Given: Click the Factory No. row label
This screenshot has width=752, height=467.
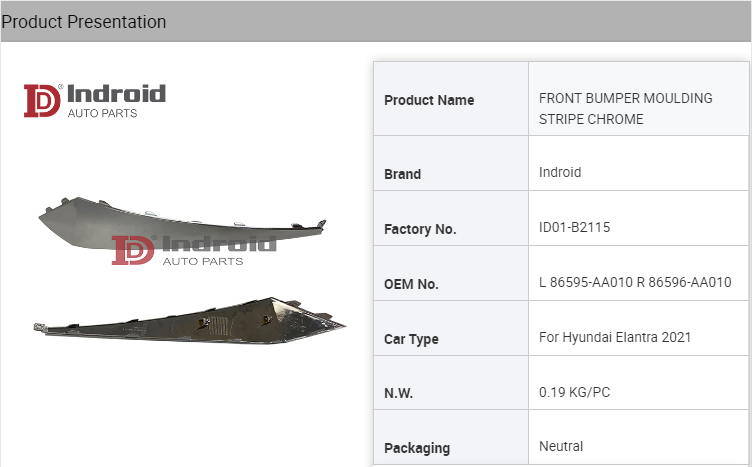Looking at the screenshot, I should click(420, 229).
